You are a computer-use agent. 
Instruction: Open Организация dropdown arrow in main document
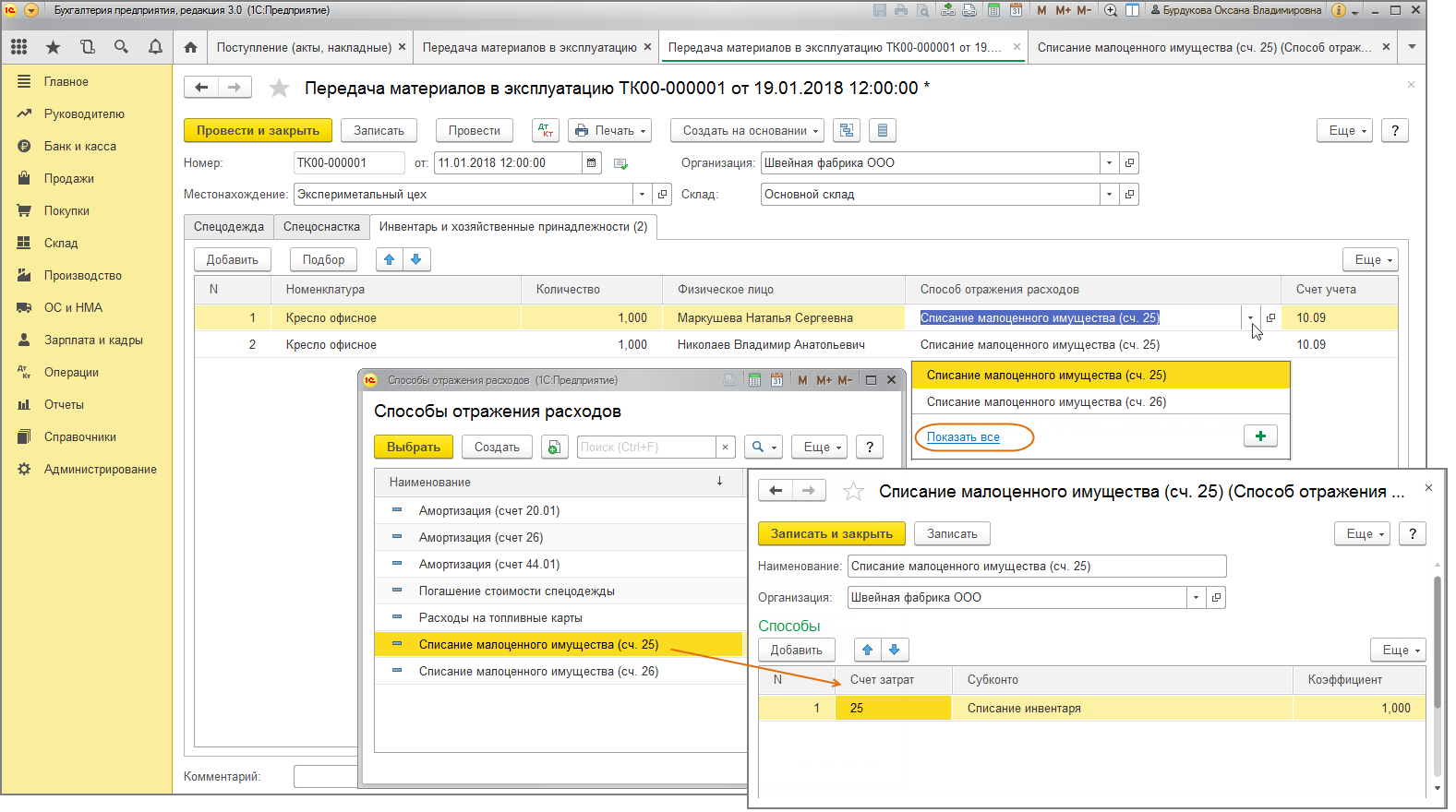[1109, 163]
